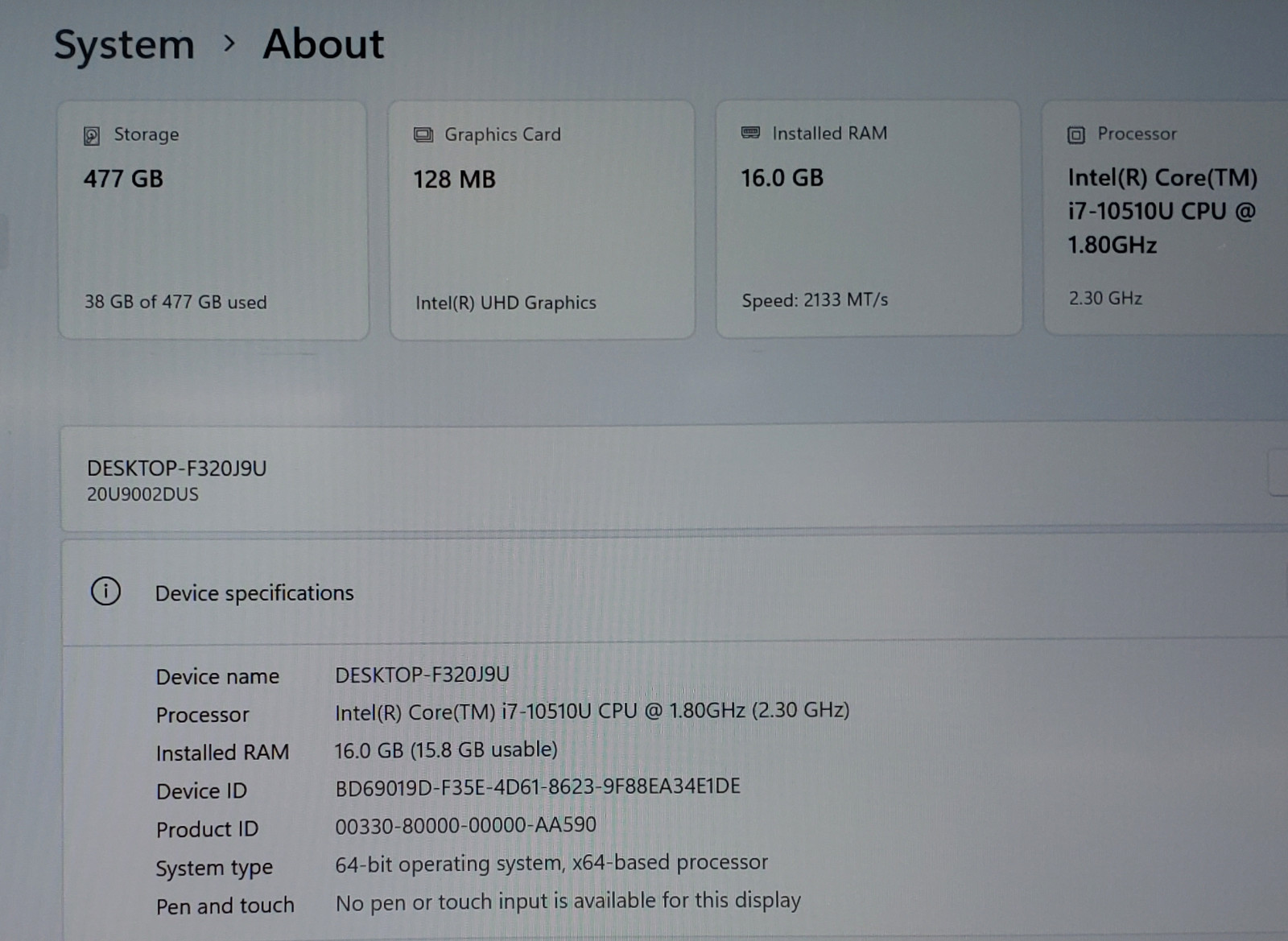Click the Installed RAM label in specifications
Screen dimensions: 1288x941
tap(222, 753)
